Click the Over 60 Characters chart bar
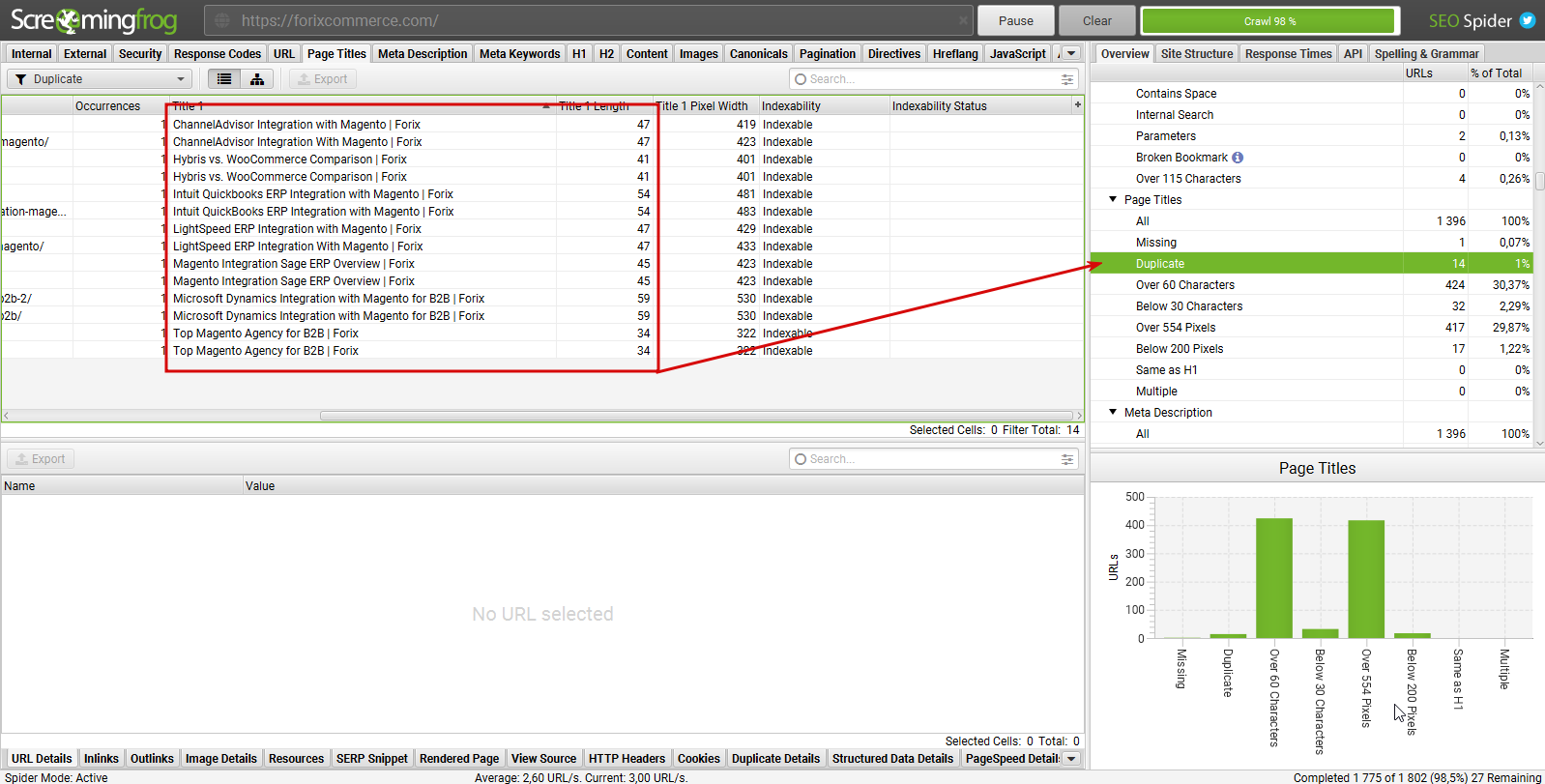 pyautogui.click(x=1274, y=578)
